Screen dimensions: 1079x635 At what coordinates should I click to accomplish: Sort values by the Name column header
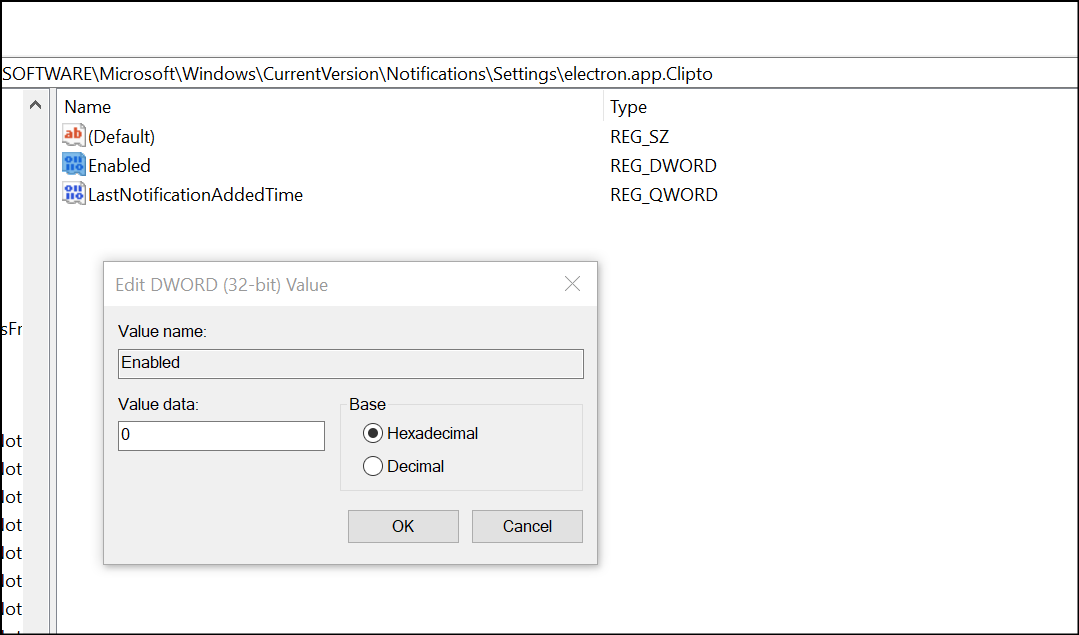pyautogui.click(x=87, y=106)
